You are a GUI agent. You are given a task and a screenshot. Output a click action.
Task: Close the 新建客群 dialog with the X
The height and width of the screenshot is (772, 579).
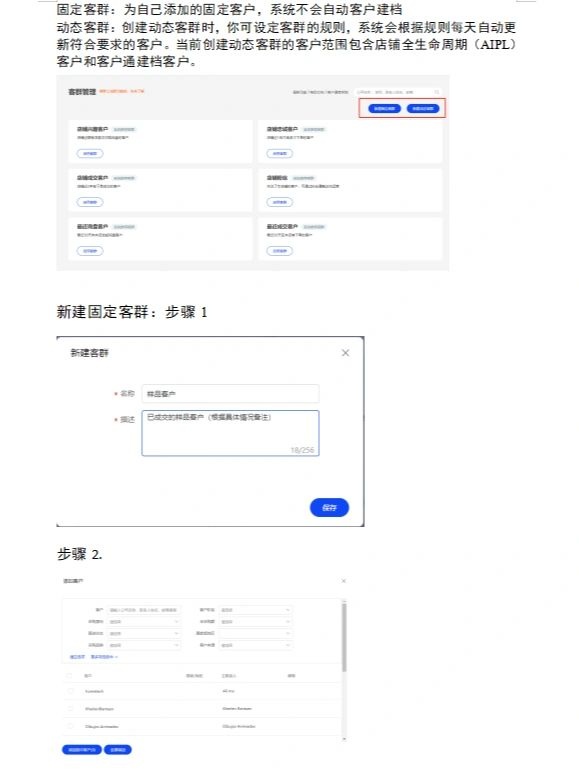click(346, 353)
